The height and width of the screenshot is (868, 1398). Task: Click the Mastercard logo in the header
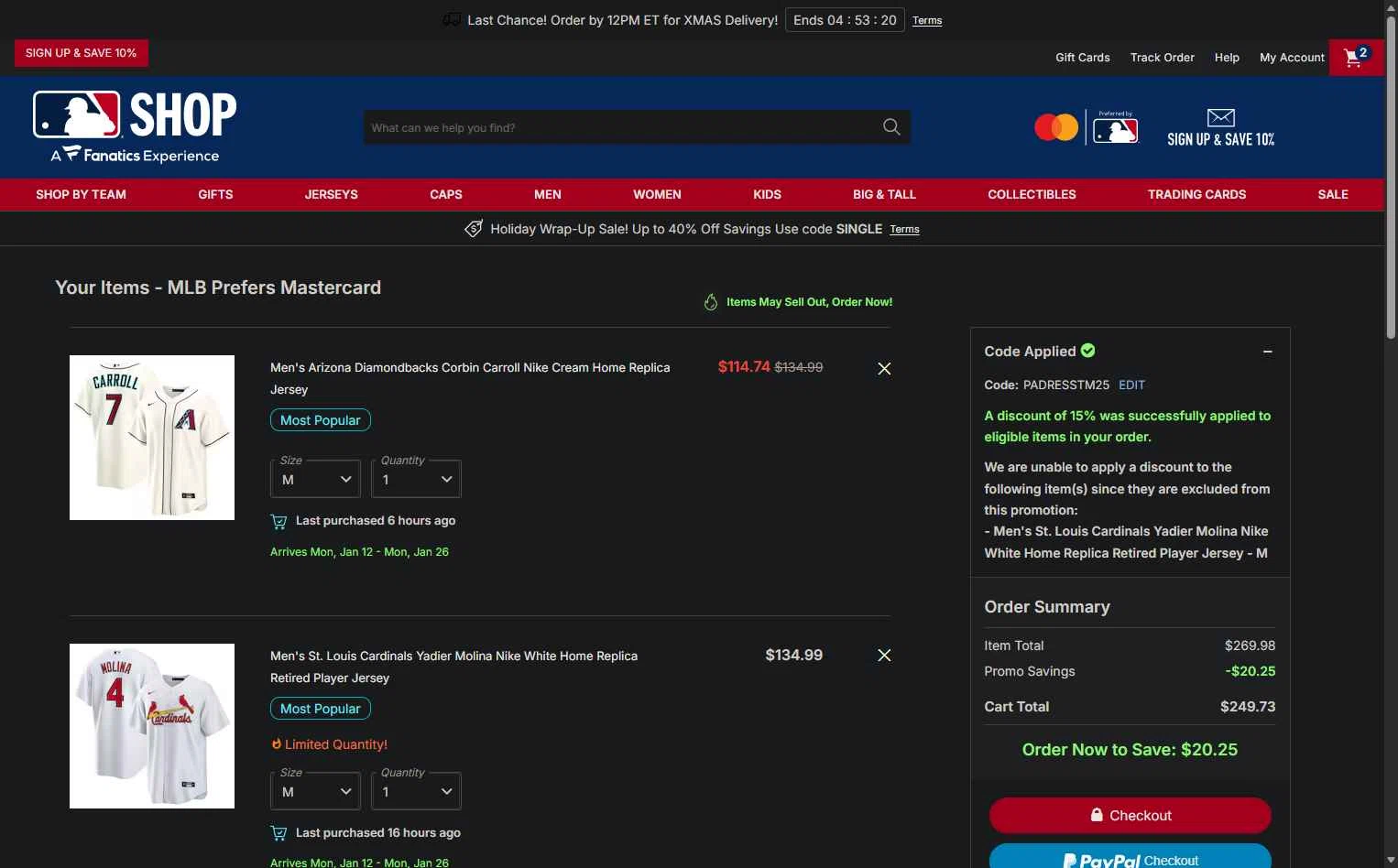(1056, 127)
